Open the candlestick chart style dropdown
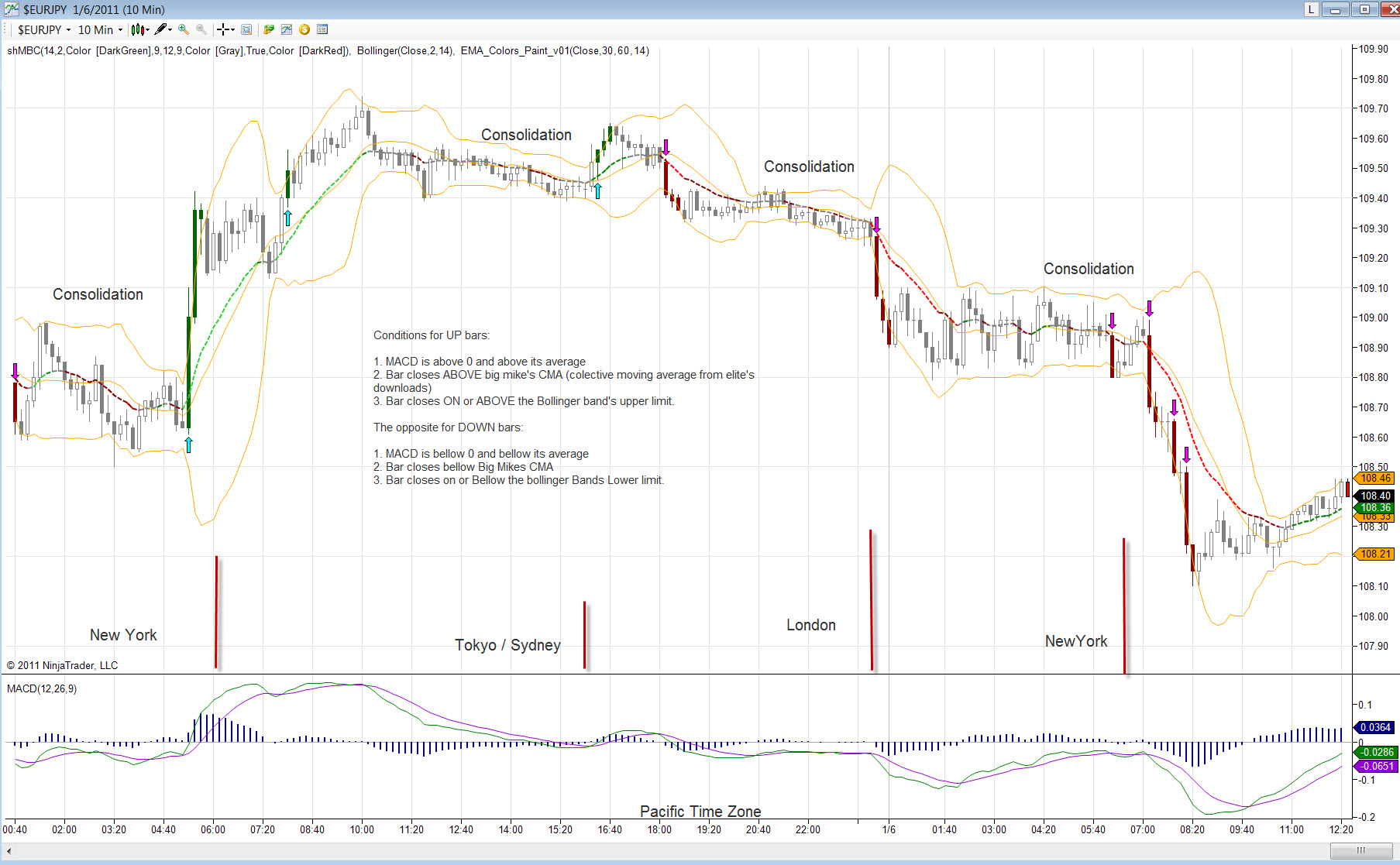This screenshot has height=865, width=1400. pyautogui.click(x=140, y=29)
